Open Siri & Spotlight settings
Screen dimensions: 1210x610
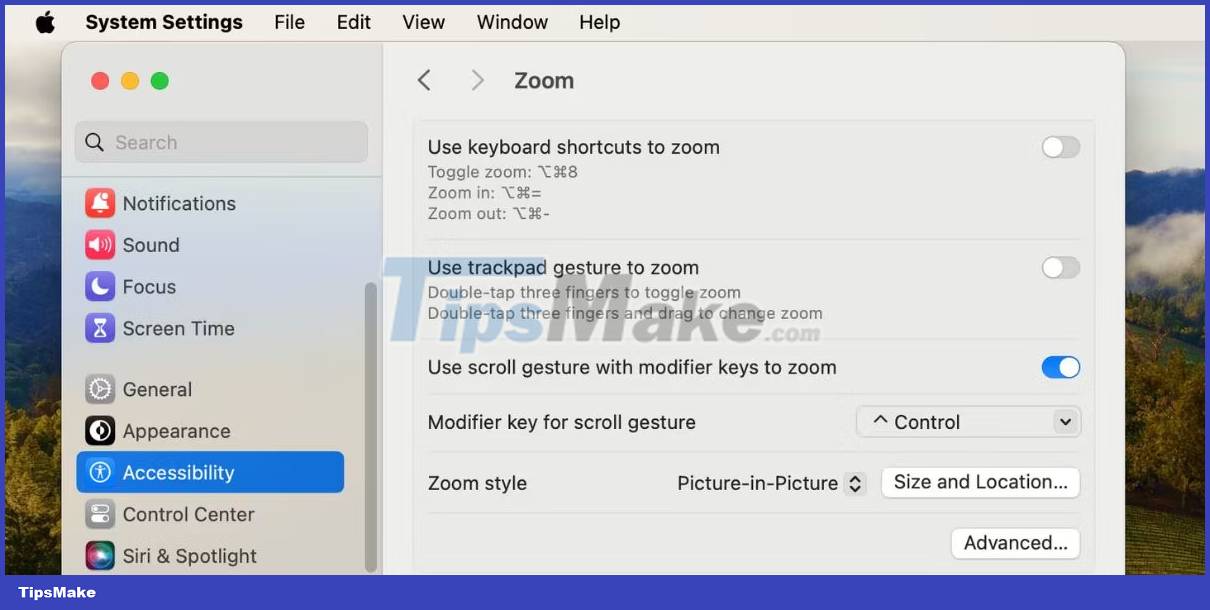[189, 556]
